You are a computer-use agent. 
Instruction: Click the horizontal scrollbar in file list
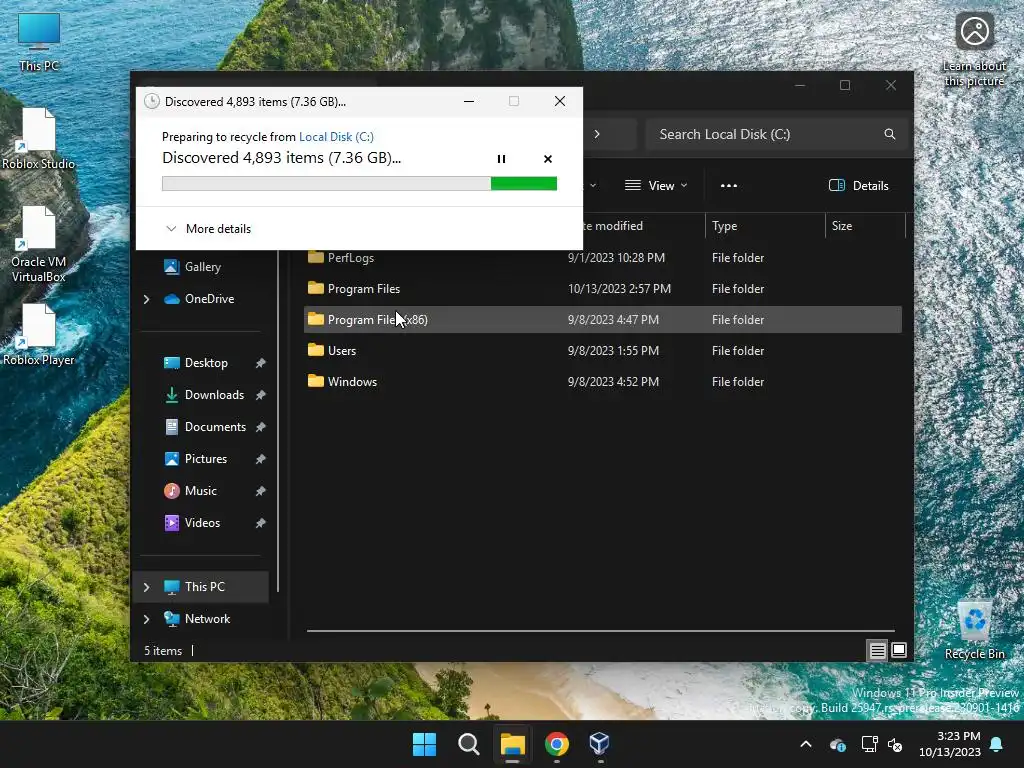point(601,631)
